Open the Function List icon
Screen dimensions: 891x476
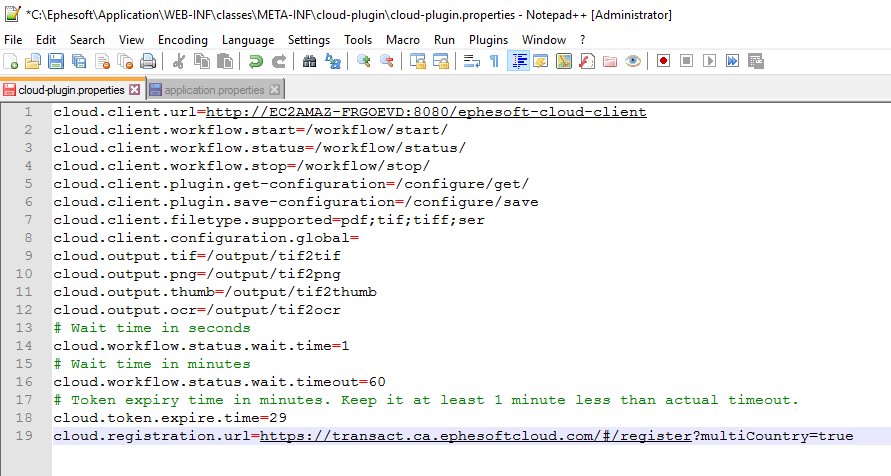[x=587, y=61]
